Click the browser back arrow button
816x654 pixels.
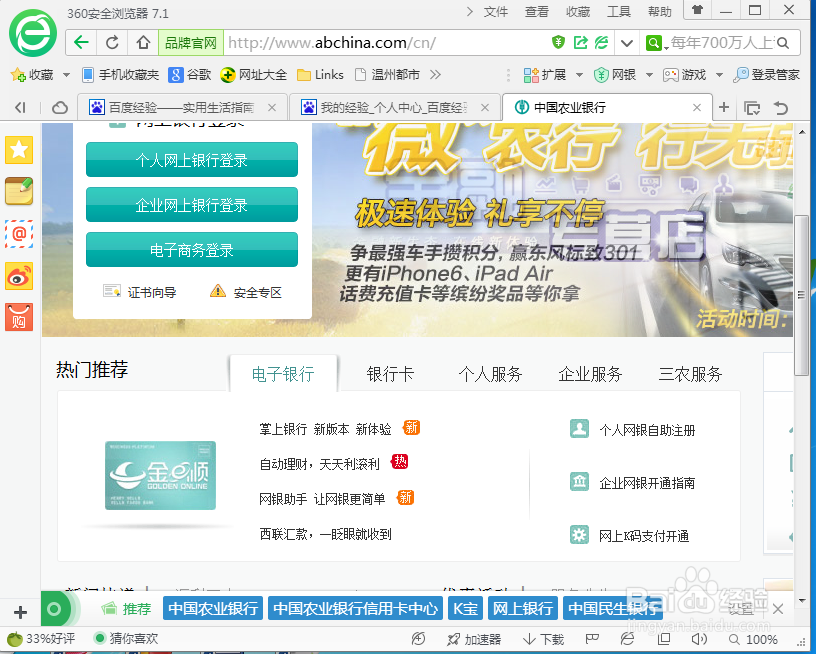click(81, 42)
